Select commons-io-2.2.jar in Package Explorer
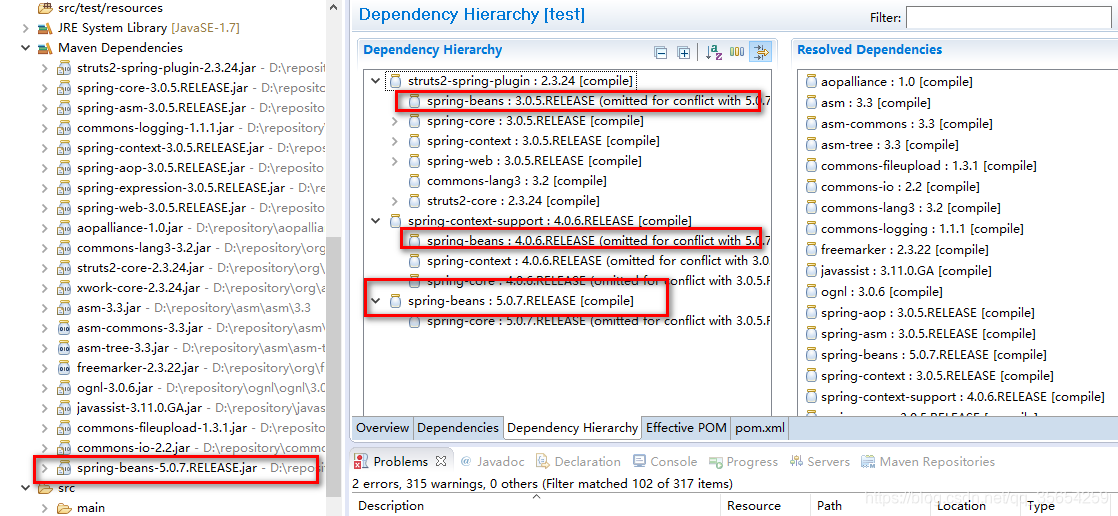1118x516 pixels. [133, 448]
